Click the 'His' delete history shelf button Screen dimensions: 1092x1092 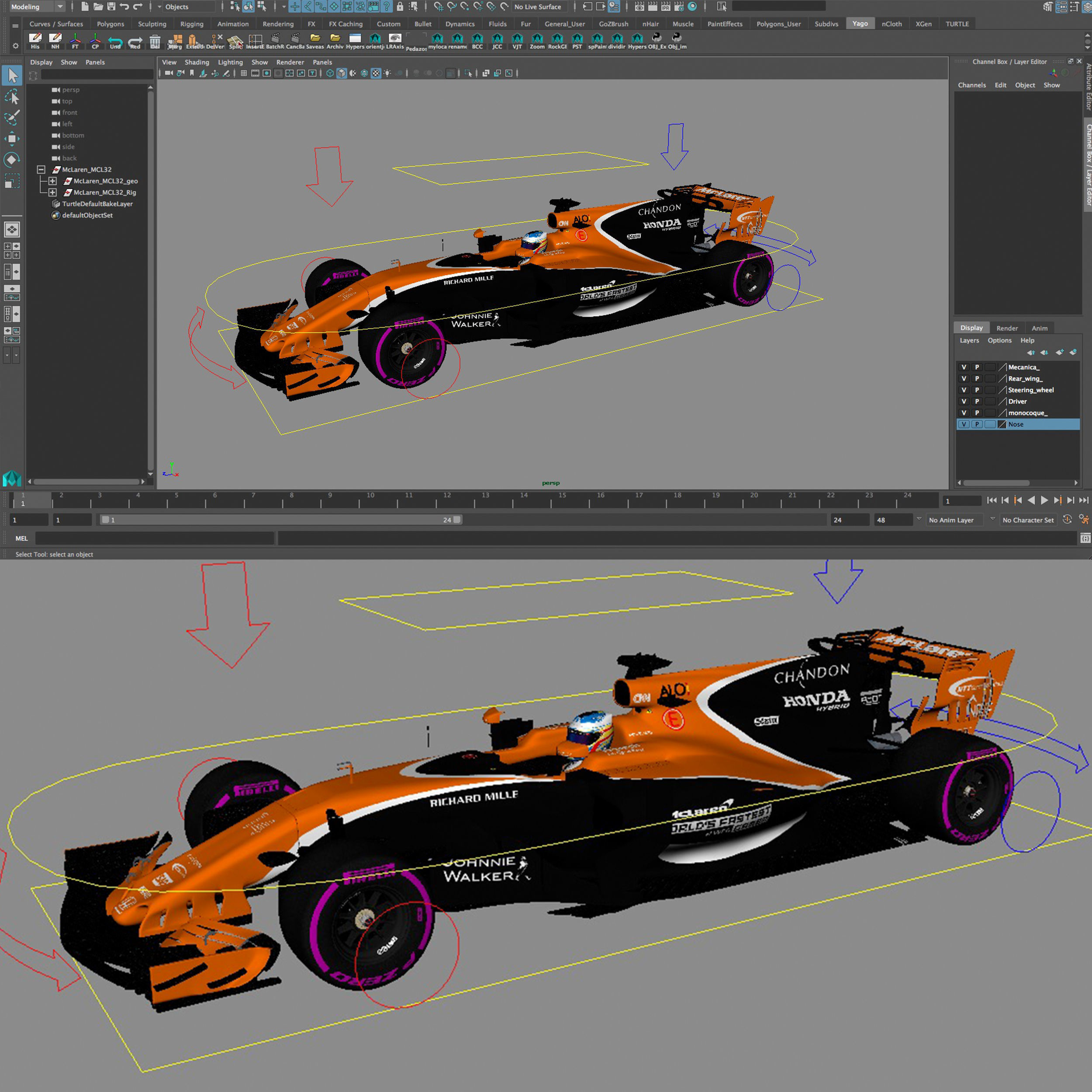click(35, 41)
